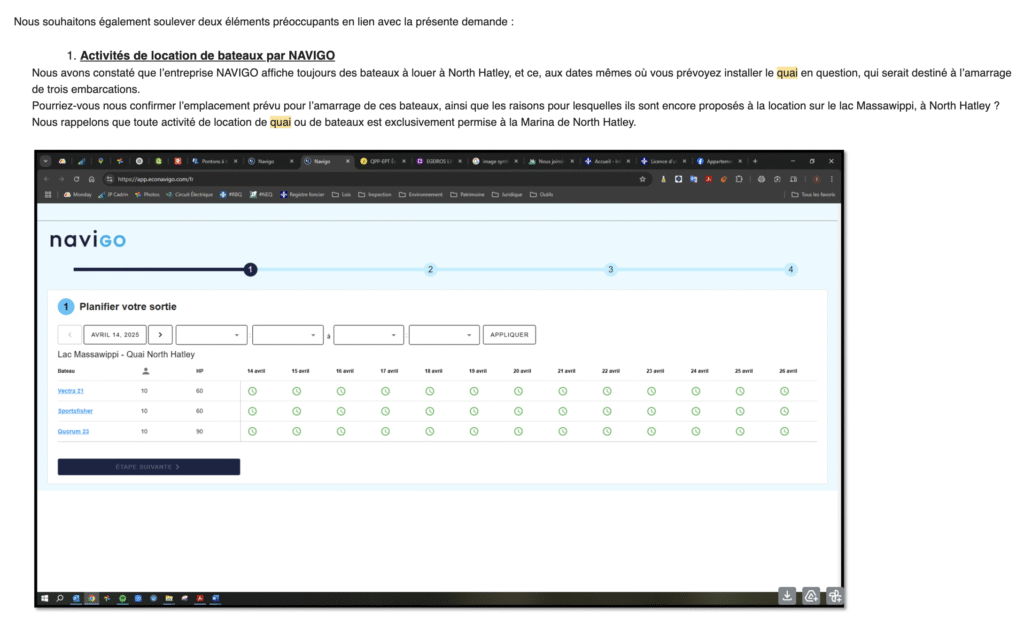Image resolution: width=1024 pixels, height=632 pixels.
Task: Open the Vectra 21 boat link
Action: pos(71,391)
